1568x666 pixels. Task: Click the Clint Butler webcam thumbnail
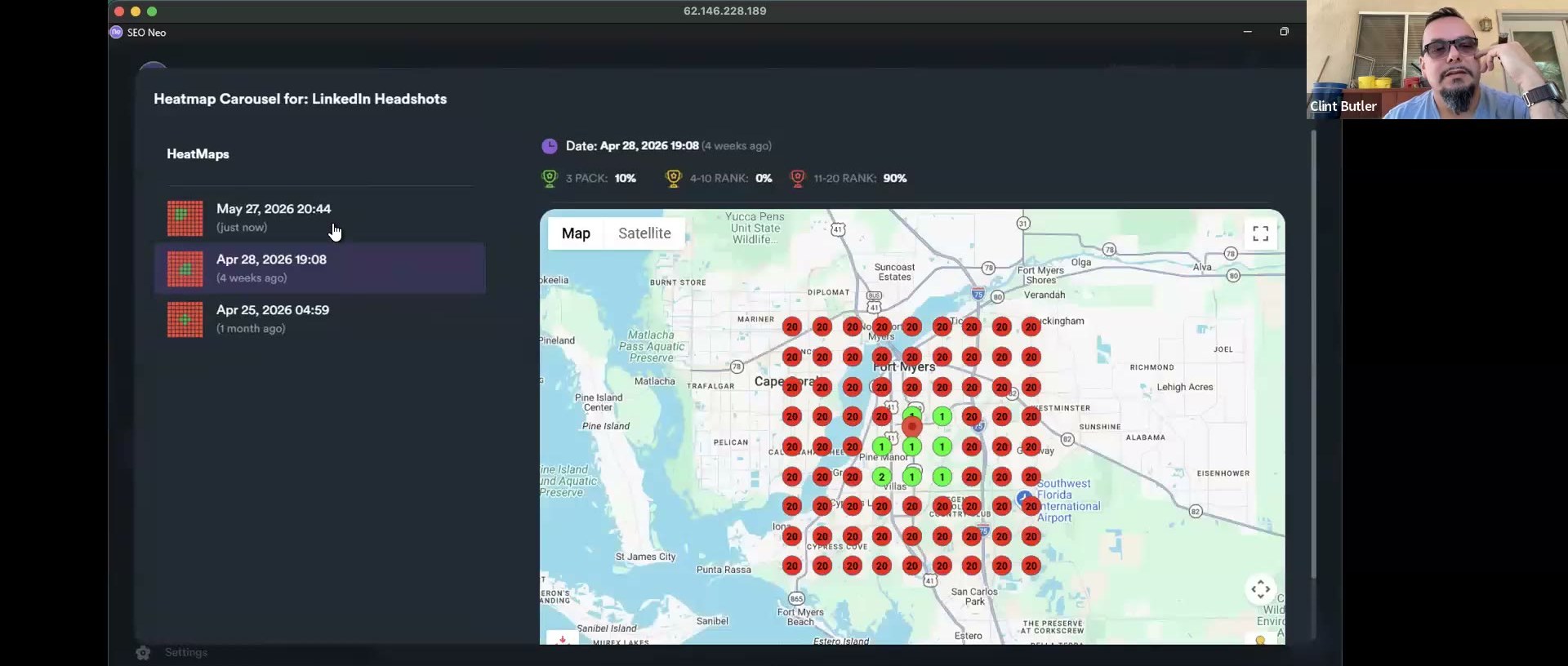pyautogui.click(x=1437, y=60)
